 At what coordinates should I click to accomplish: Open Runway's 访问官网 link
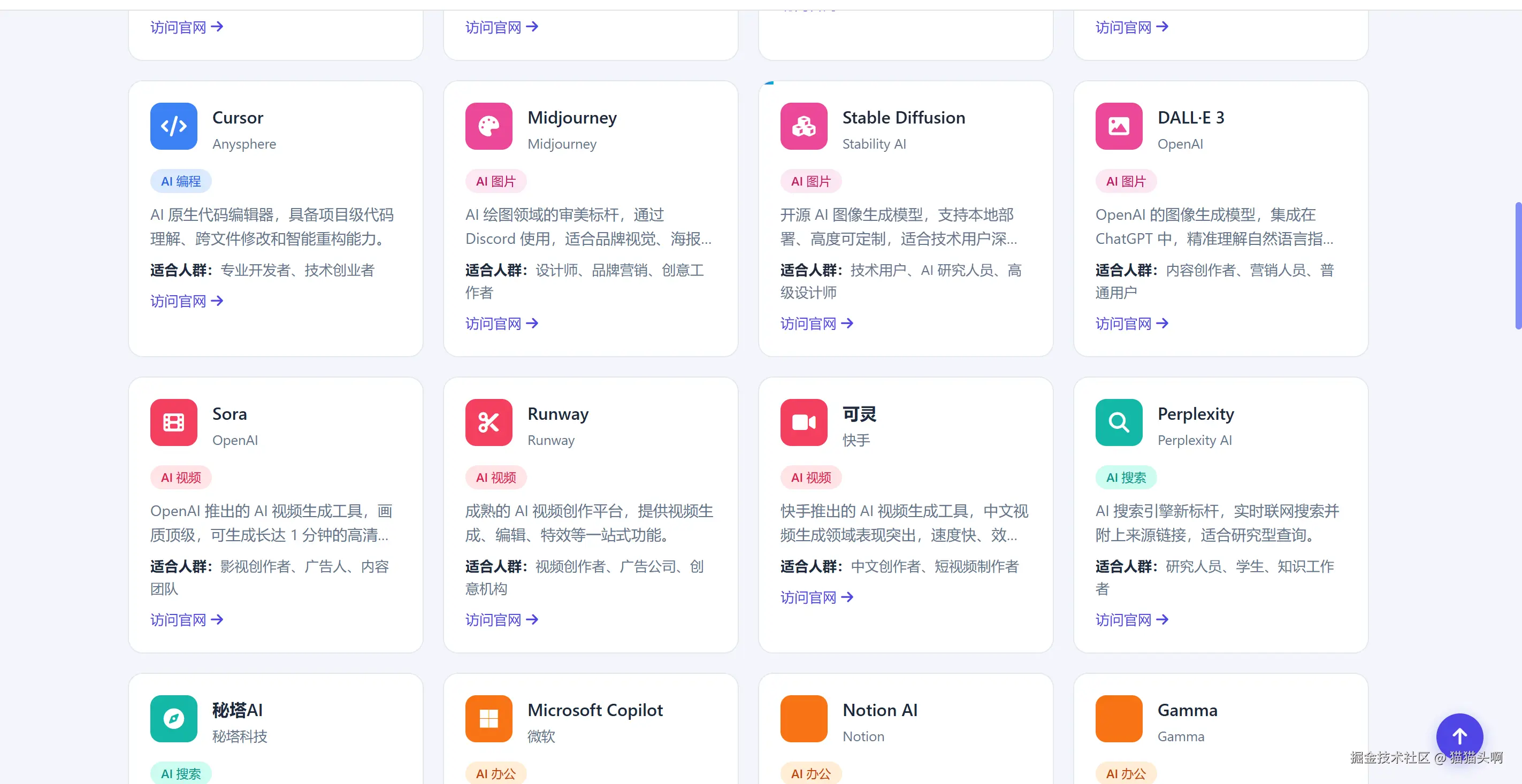[502, 620]
